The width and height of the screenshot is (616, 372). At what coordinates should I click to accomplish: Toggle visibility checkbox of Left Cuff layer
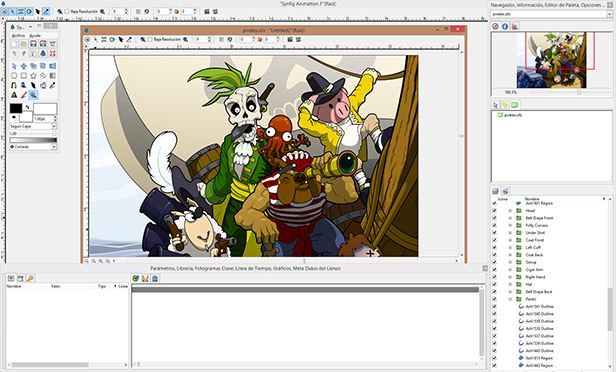[x=494, y=247]
